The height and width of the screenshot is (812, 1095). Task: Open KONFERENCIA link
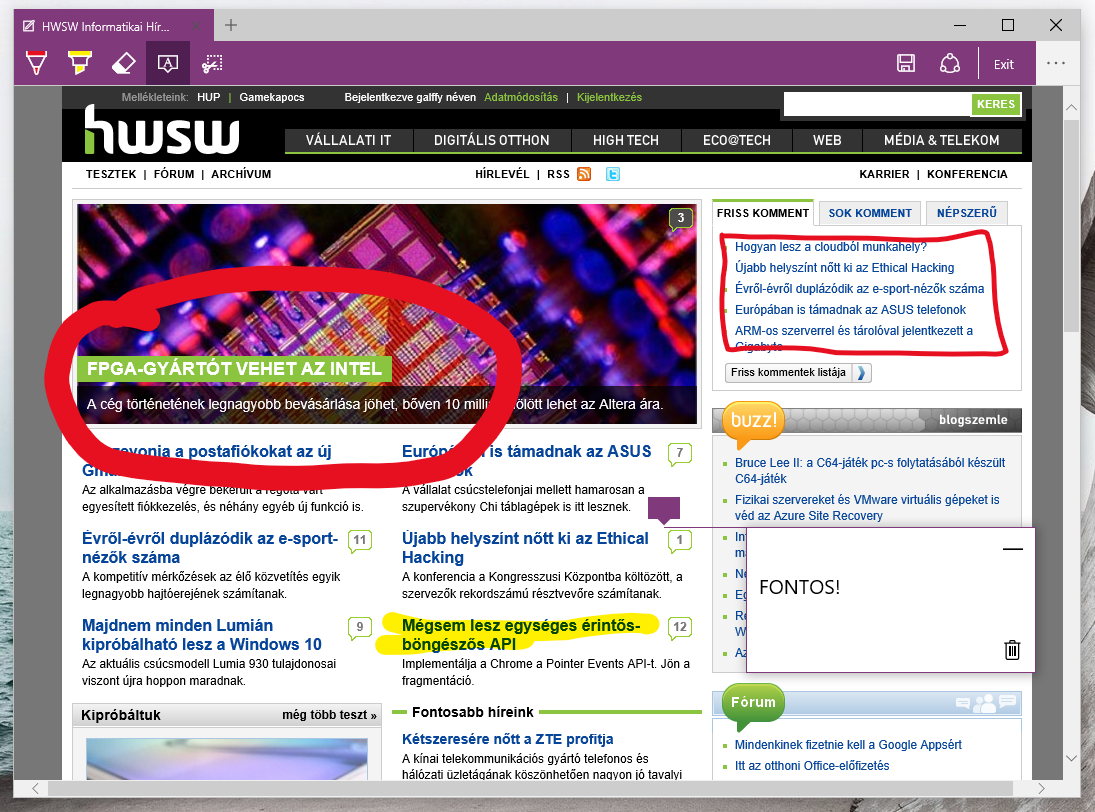pyautogui.click(x=967, y=175)
